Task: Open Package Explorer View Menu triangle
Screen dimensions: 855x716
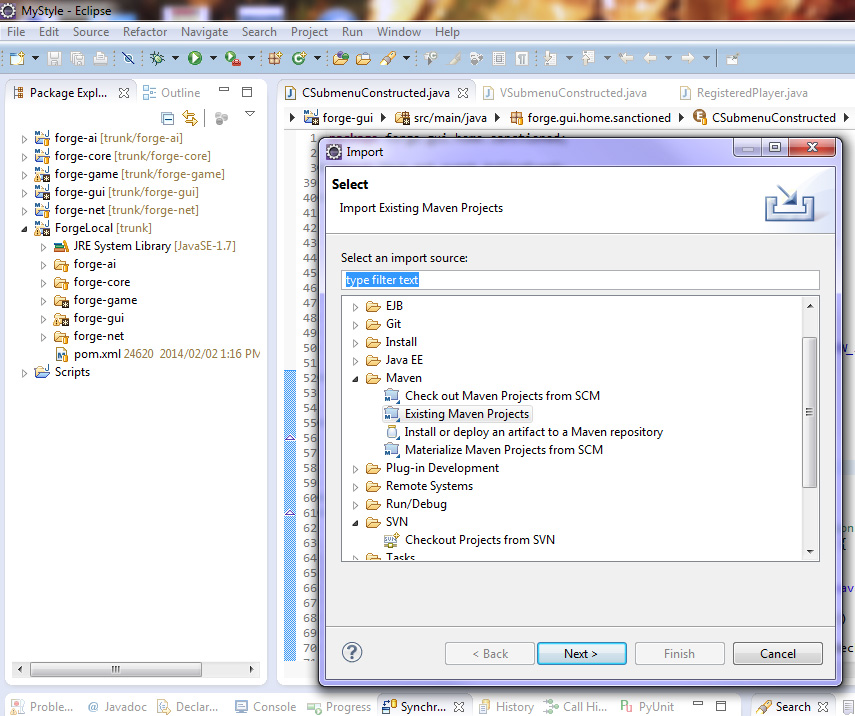Action: pyautogui.click(x=250, y=113)
